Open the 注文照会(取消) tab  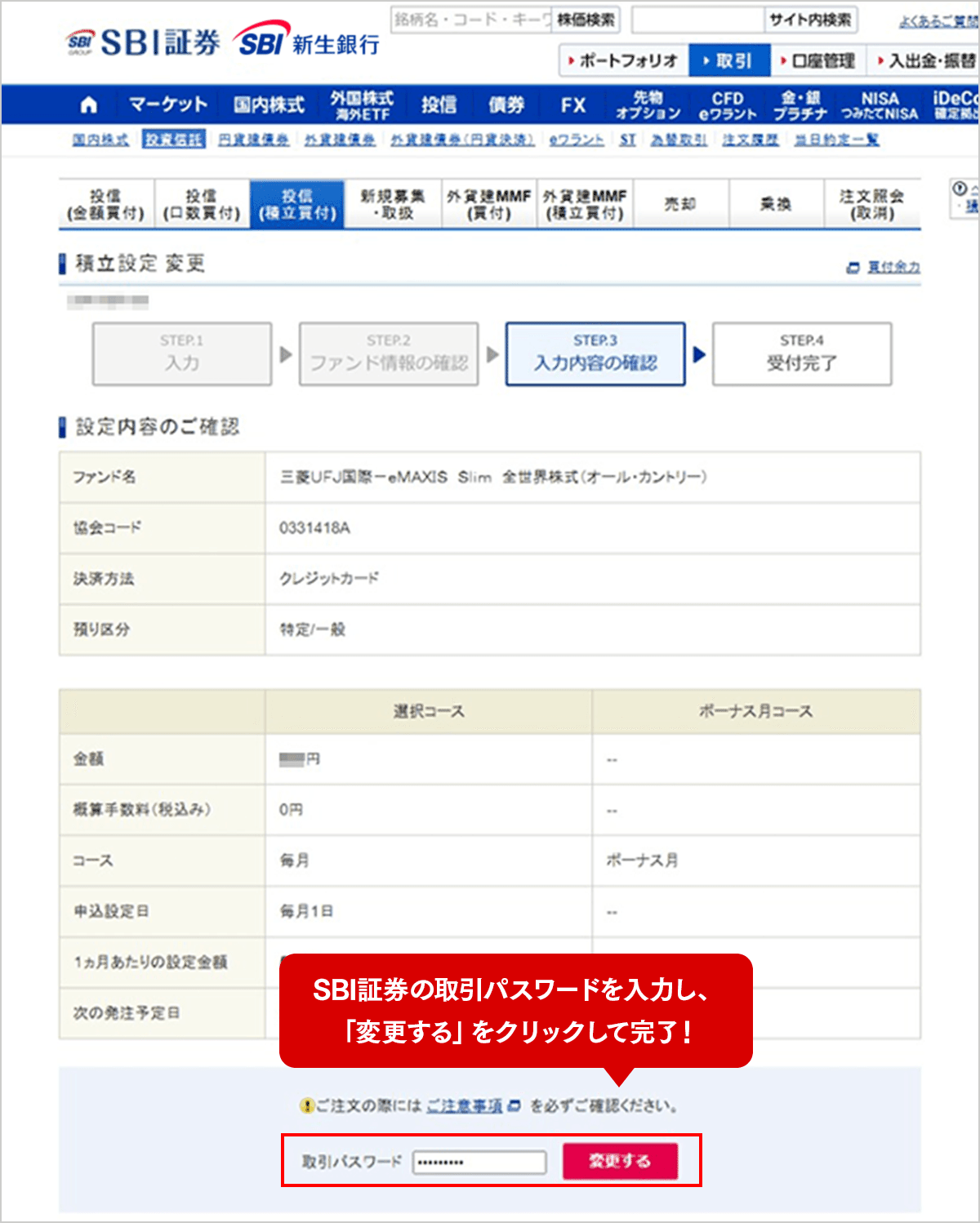(871, 204)
